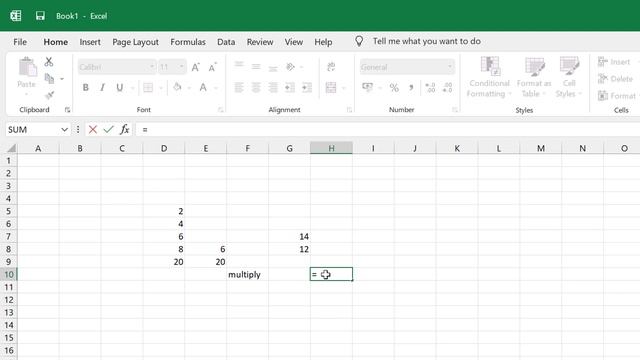640x360 pixels.
Task: Switch to the Page Layout tab
Action: 136,42
